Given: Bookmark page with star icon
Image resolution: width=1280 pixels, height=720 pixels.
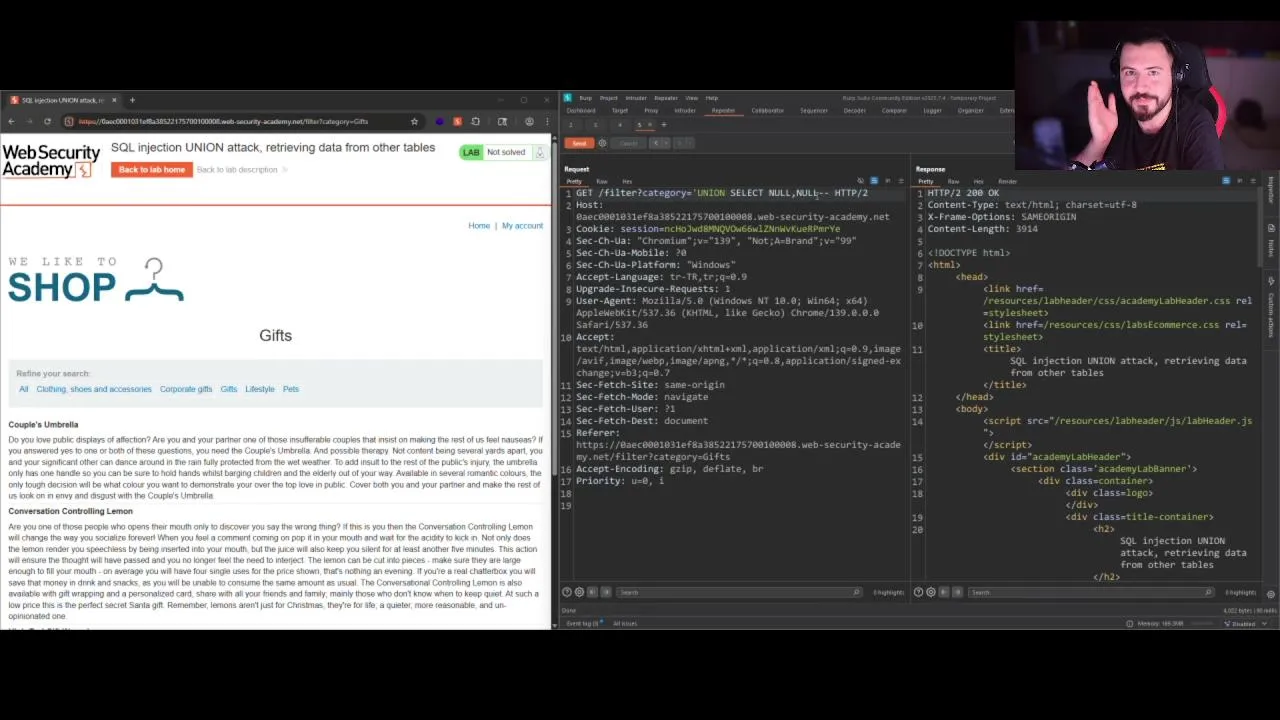Looking at the screenshot, I should pos(414,122).
